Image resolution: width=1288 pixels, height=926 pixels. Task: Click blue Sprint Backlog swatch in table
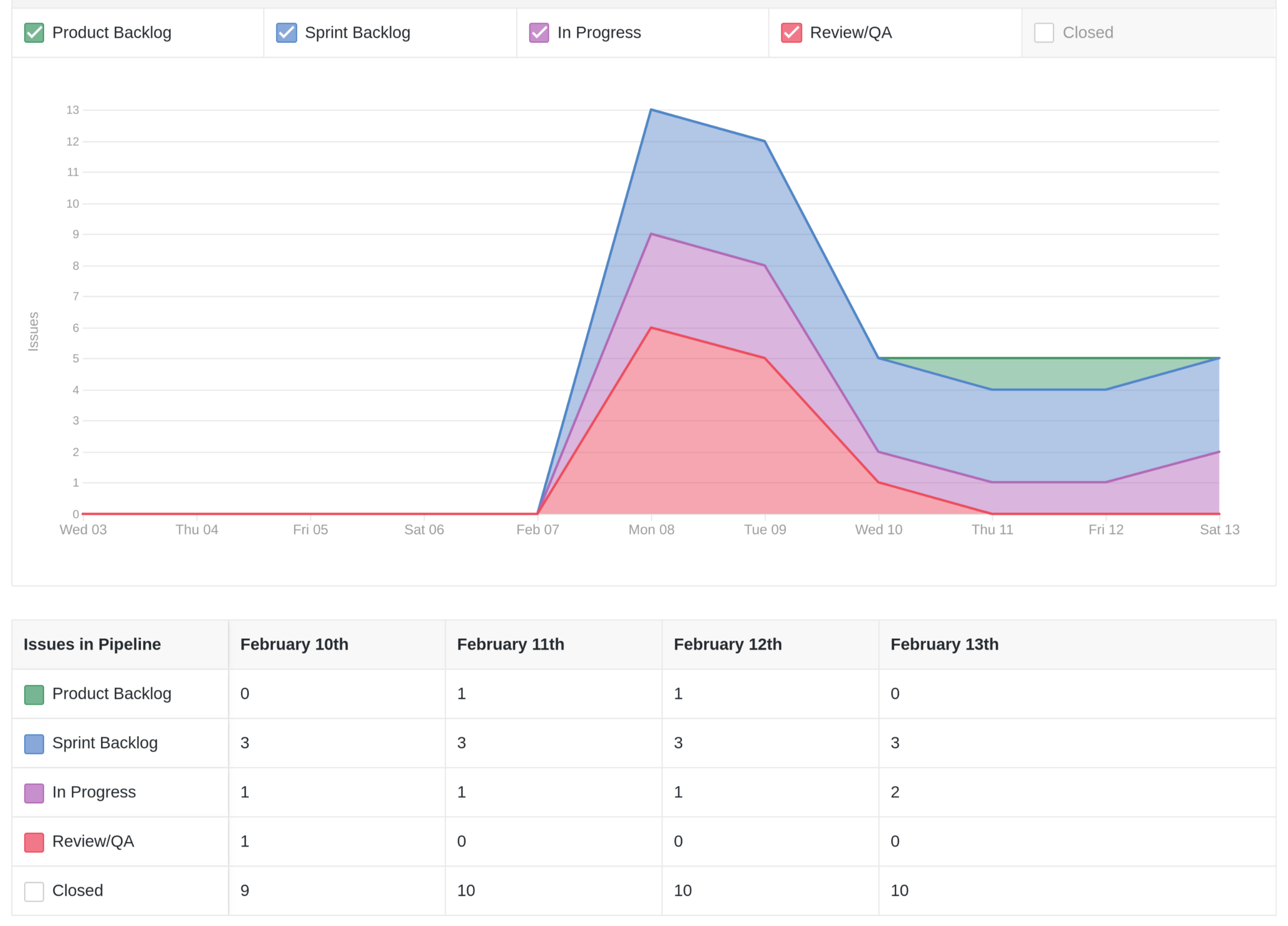tap(34, 744)
